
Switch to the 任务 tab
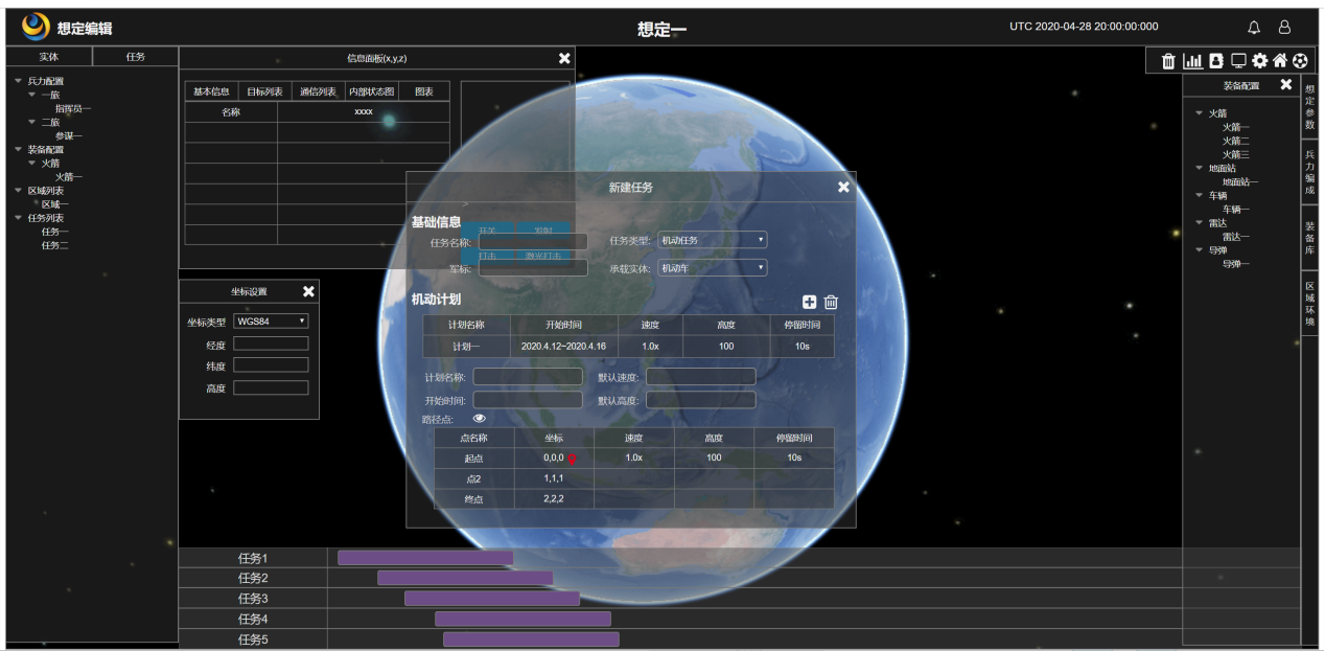tap(135, 57)
